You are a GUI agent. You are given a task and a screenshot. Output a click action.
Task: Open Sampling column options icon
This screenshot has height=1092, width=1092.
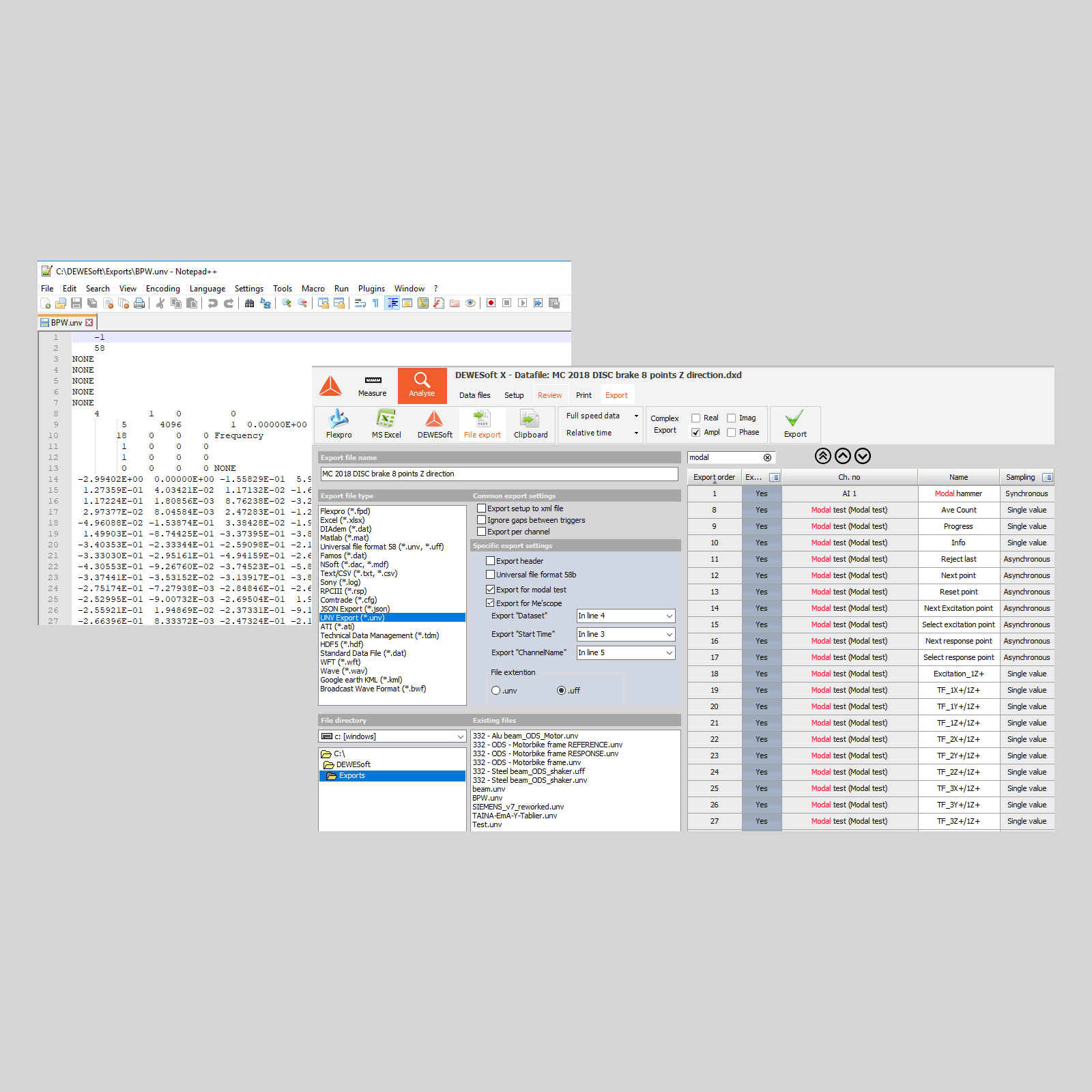(1048, 477)
